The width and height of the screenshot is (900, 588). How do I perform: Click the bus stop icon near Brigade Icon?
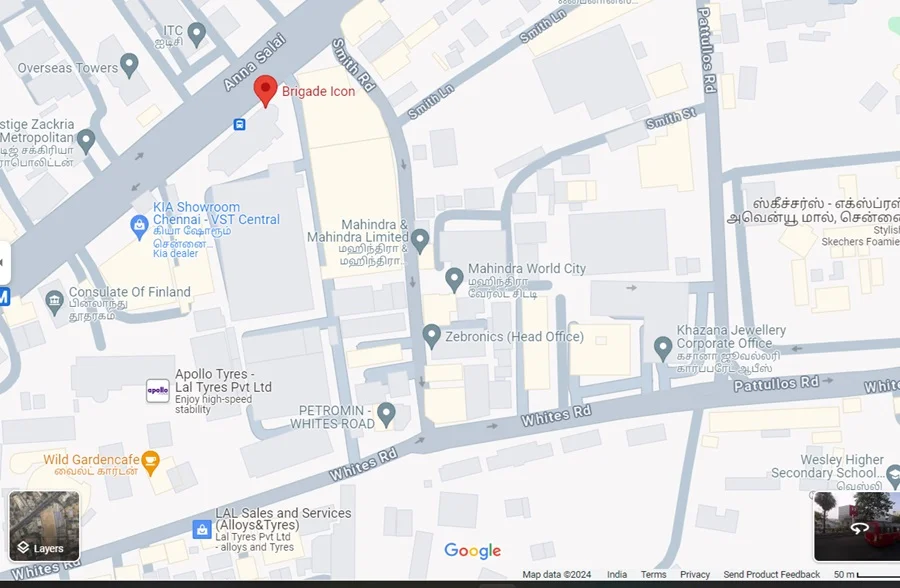[239, 124]
